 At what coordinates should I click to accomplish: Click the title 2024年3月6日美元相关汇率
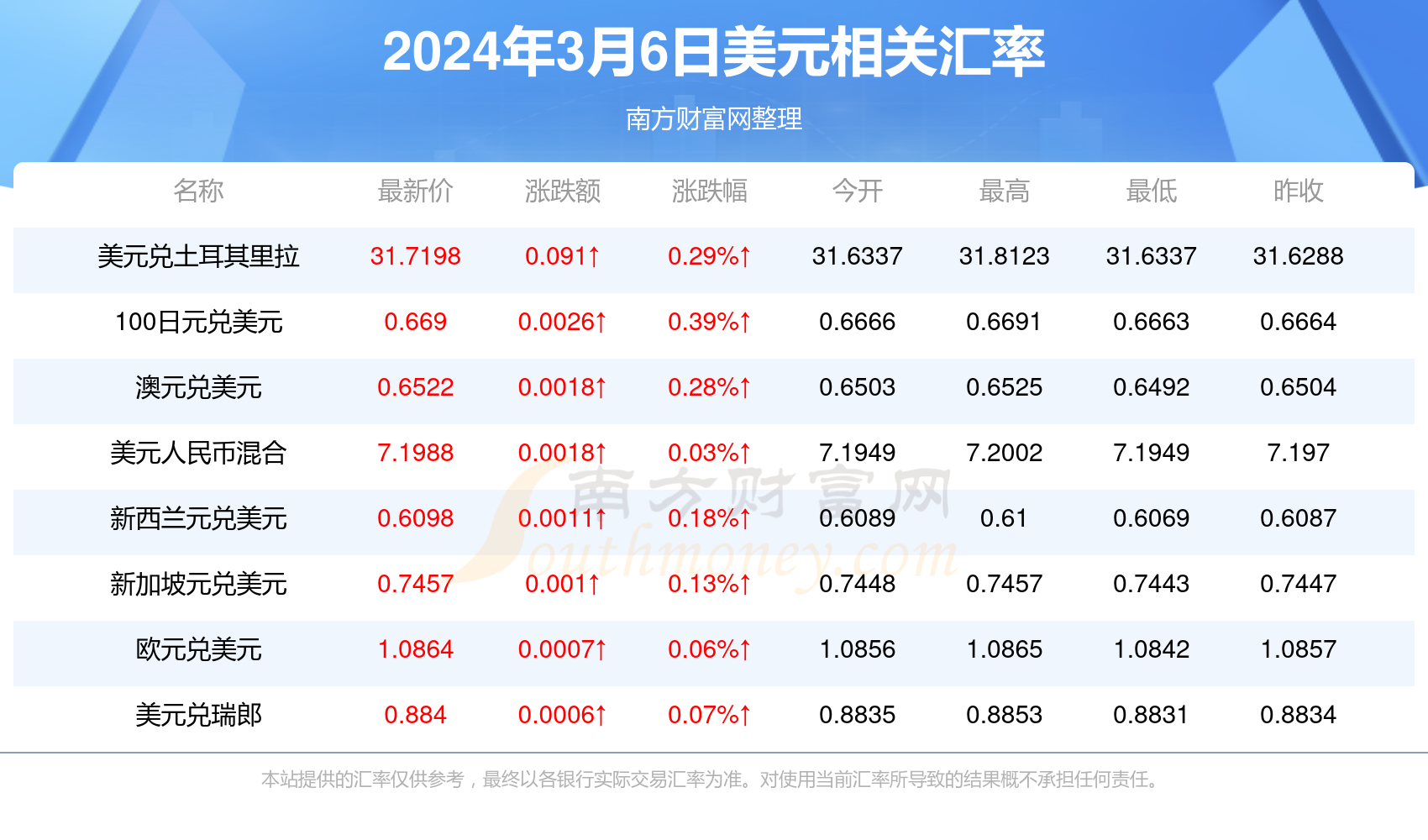(x=714, y=52)
